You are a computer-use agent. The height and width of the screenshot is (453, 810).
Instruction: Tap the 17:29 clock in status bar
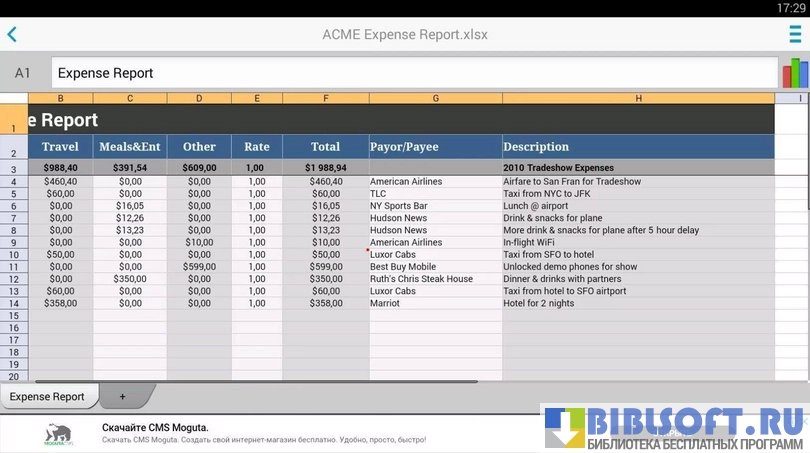[790, 8]
